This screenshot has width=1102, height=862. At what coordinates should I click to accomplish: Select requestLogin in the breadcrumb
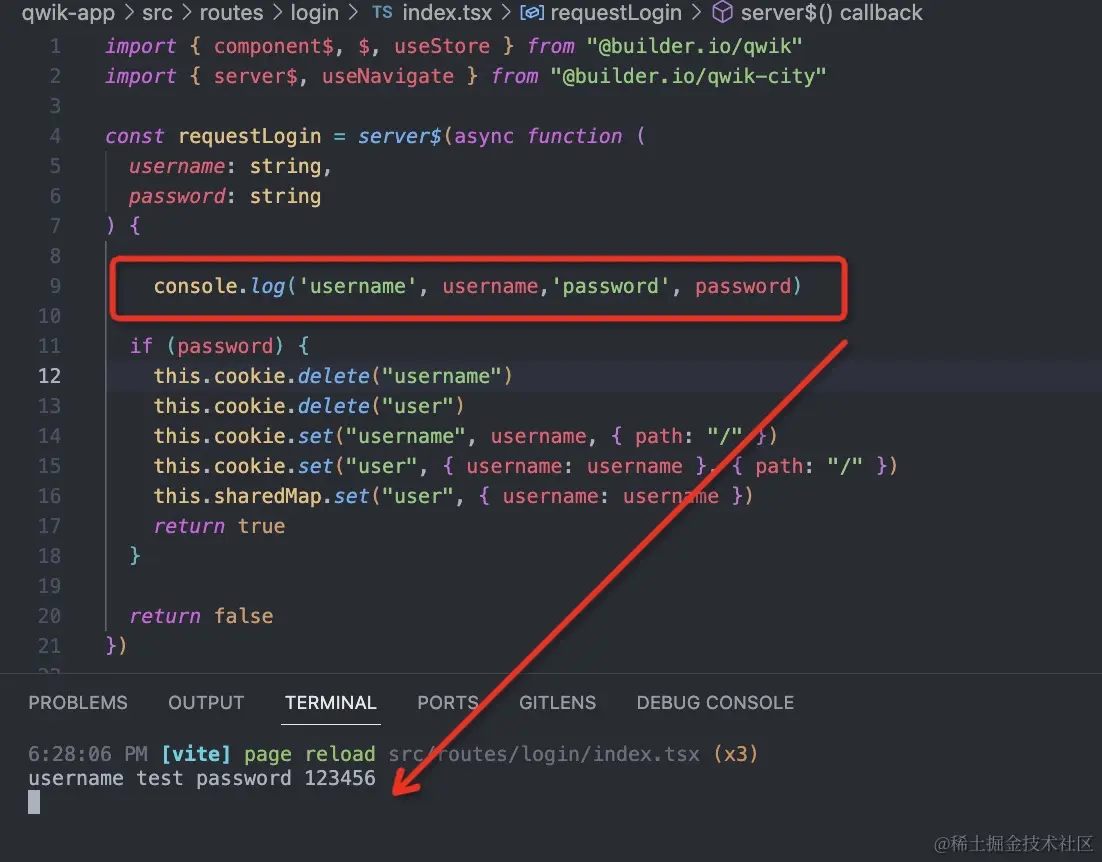click(616, 13)
